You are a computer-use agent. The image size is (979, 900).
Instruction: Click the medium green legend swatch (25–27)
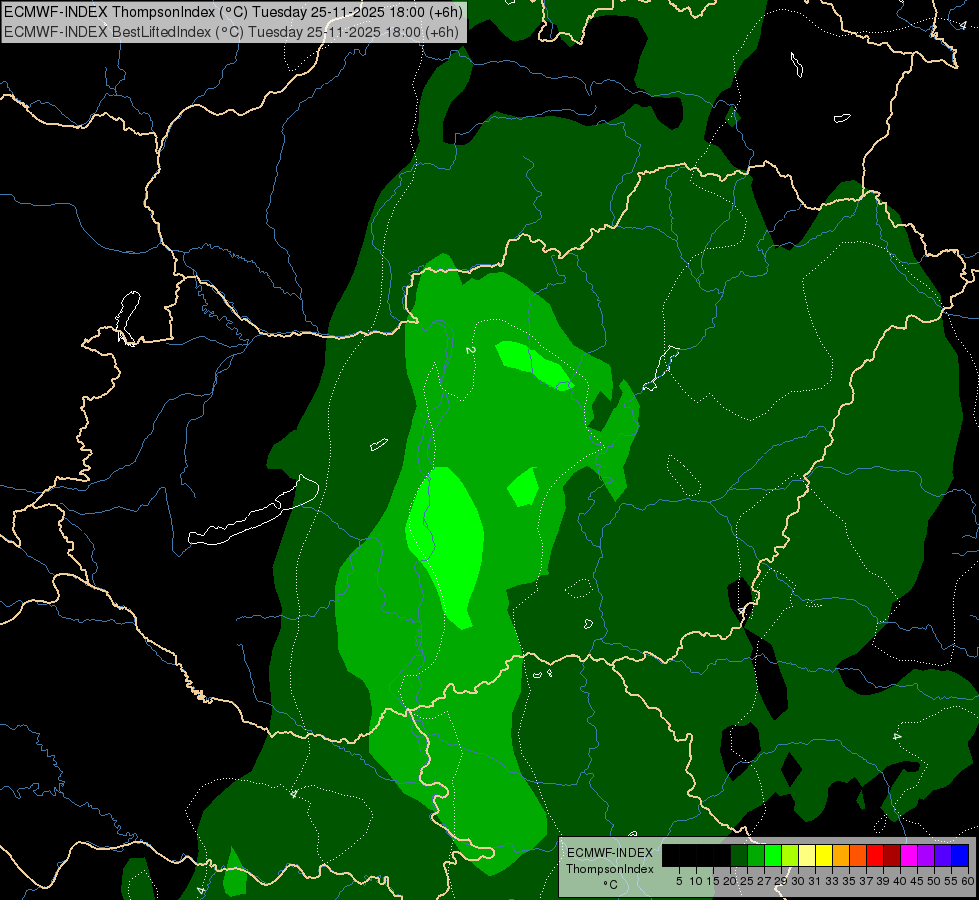point(756,855)
